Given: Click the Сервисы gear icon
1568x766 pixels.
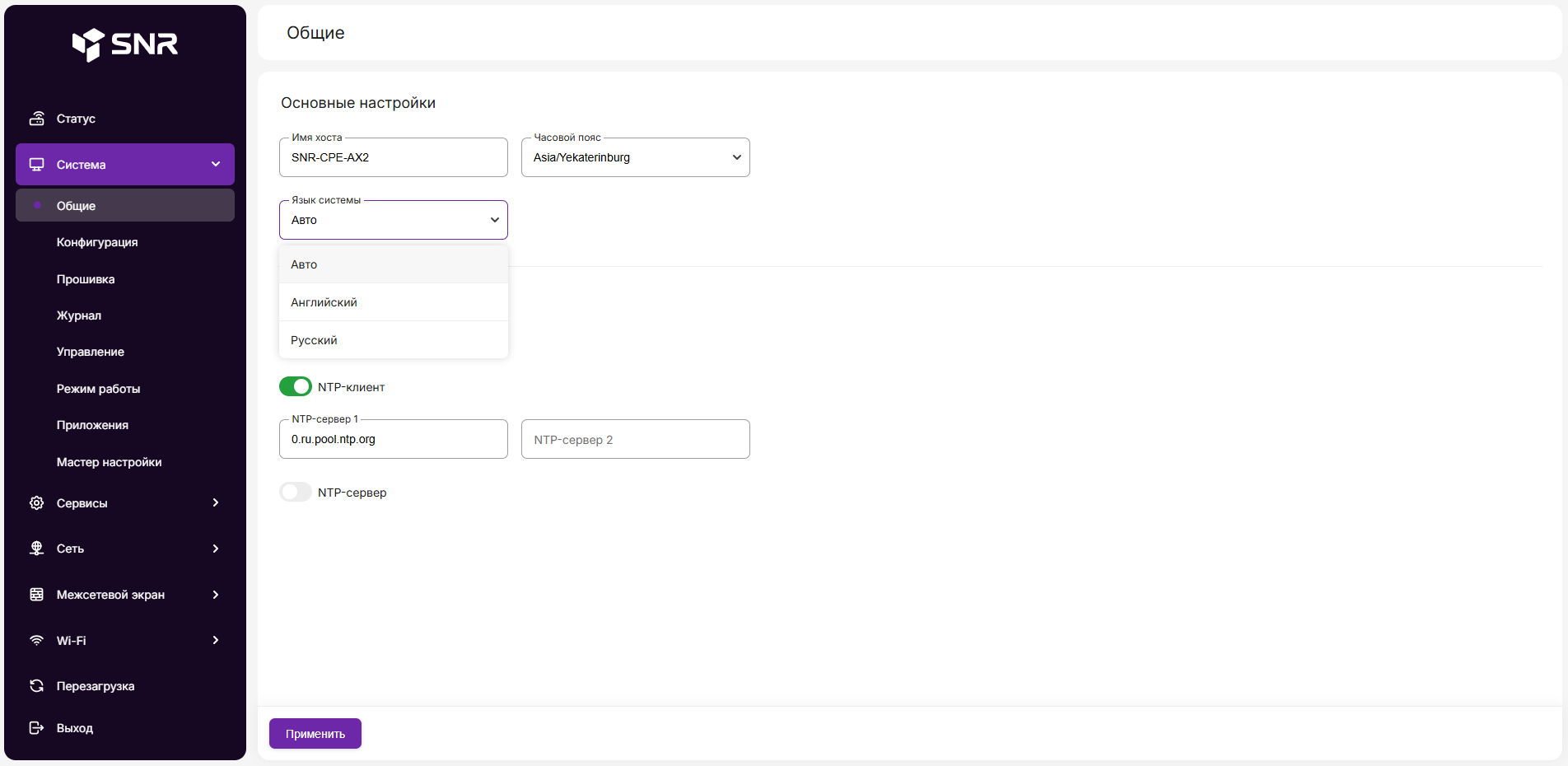Looking at the screenshot, I should pos(37,503).
